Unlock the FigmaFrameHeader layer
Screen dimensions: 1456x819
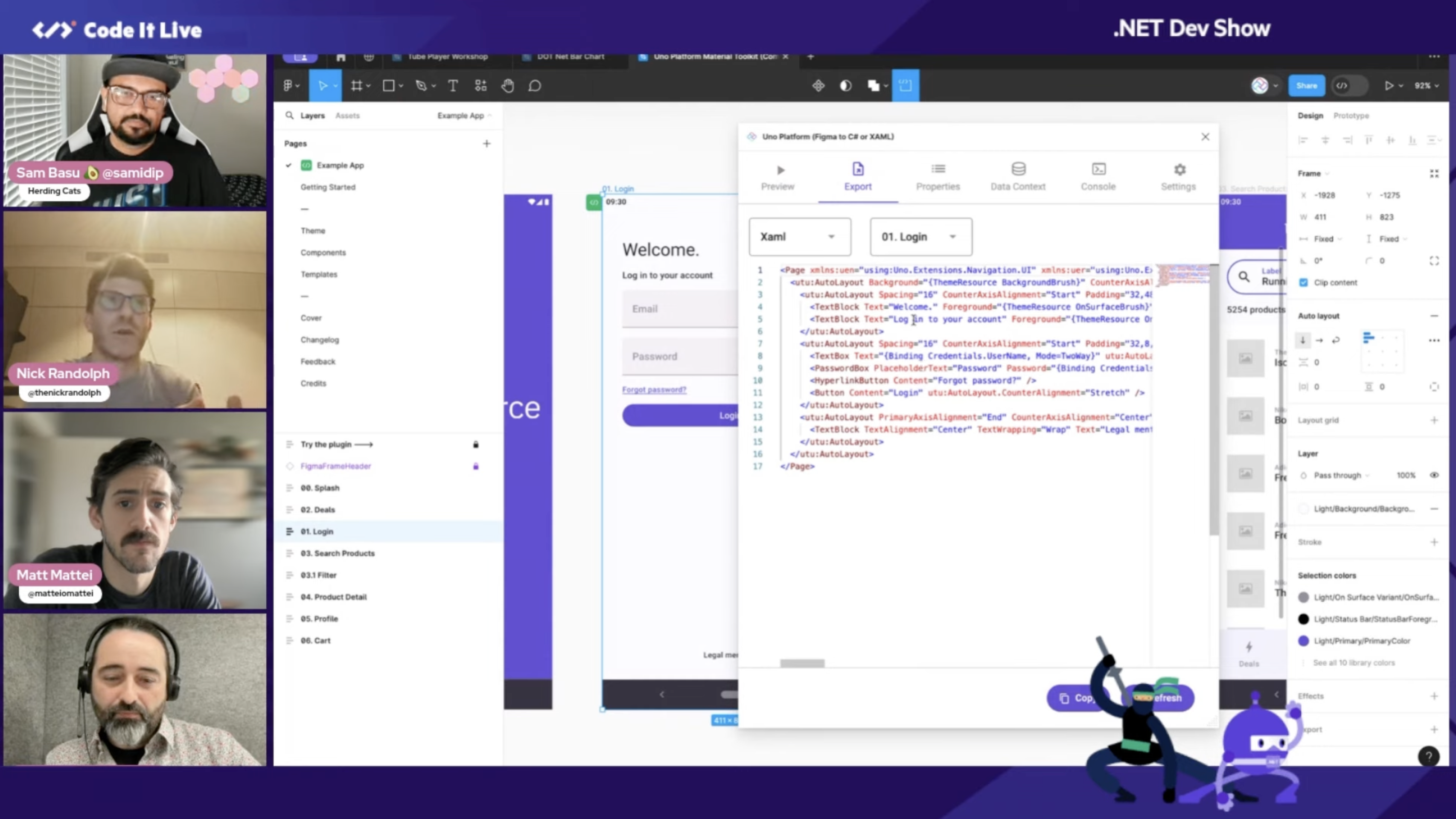tap(476, 466)
